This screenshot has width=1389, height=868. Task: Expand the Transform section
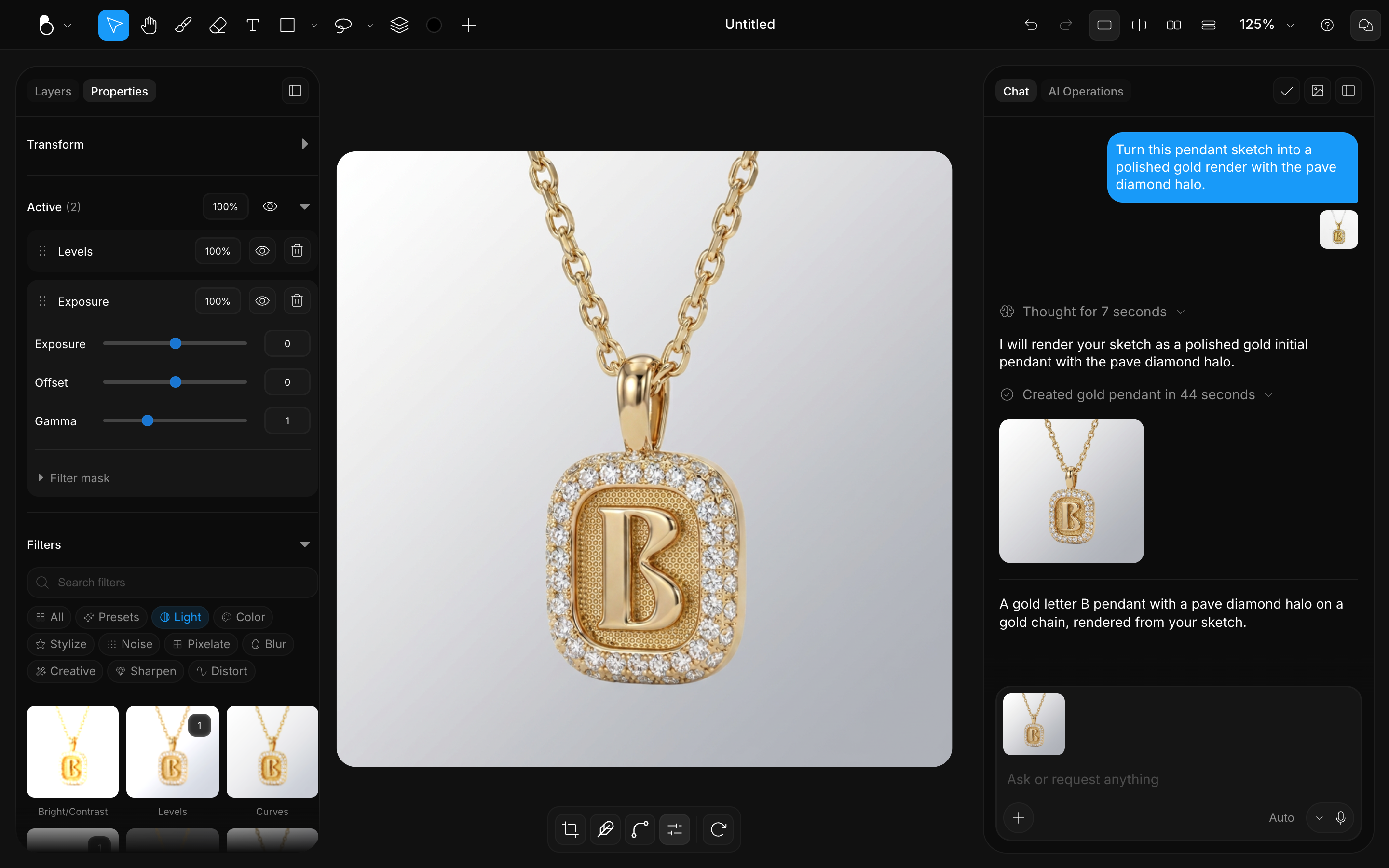(x=305, y=144)
